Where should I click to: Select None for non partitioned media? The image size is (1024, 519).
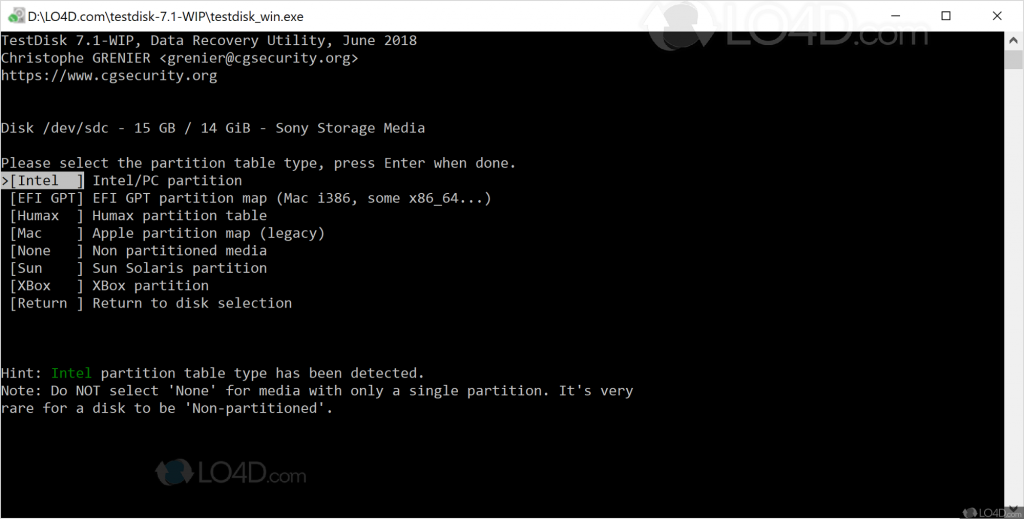coord(138,251)
